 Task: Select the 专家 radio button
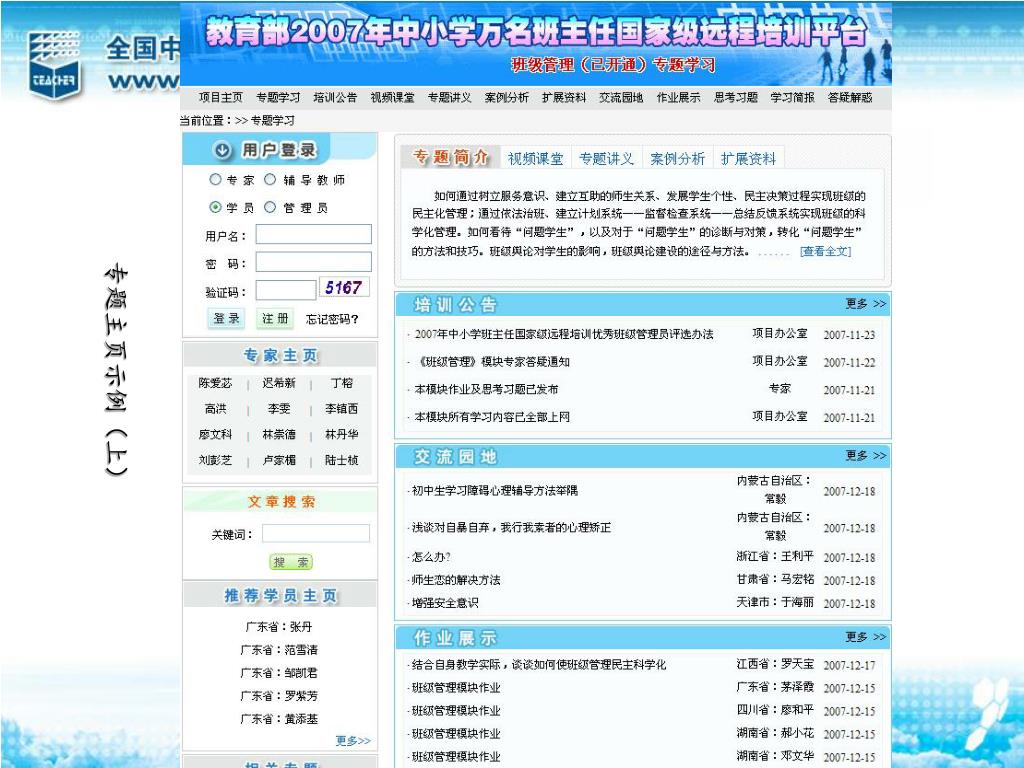pyautogui.click(x=216, y=179)
